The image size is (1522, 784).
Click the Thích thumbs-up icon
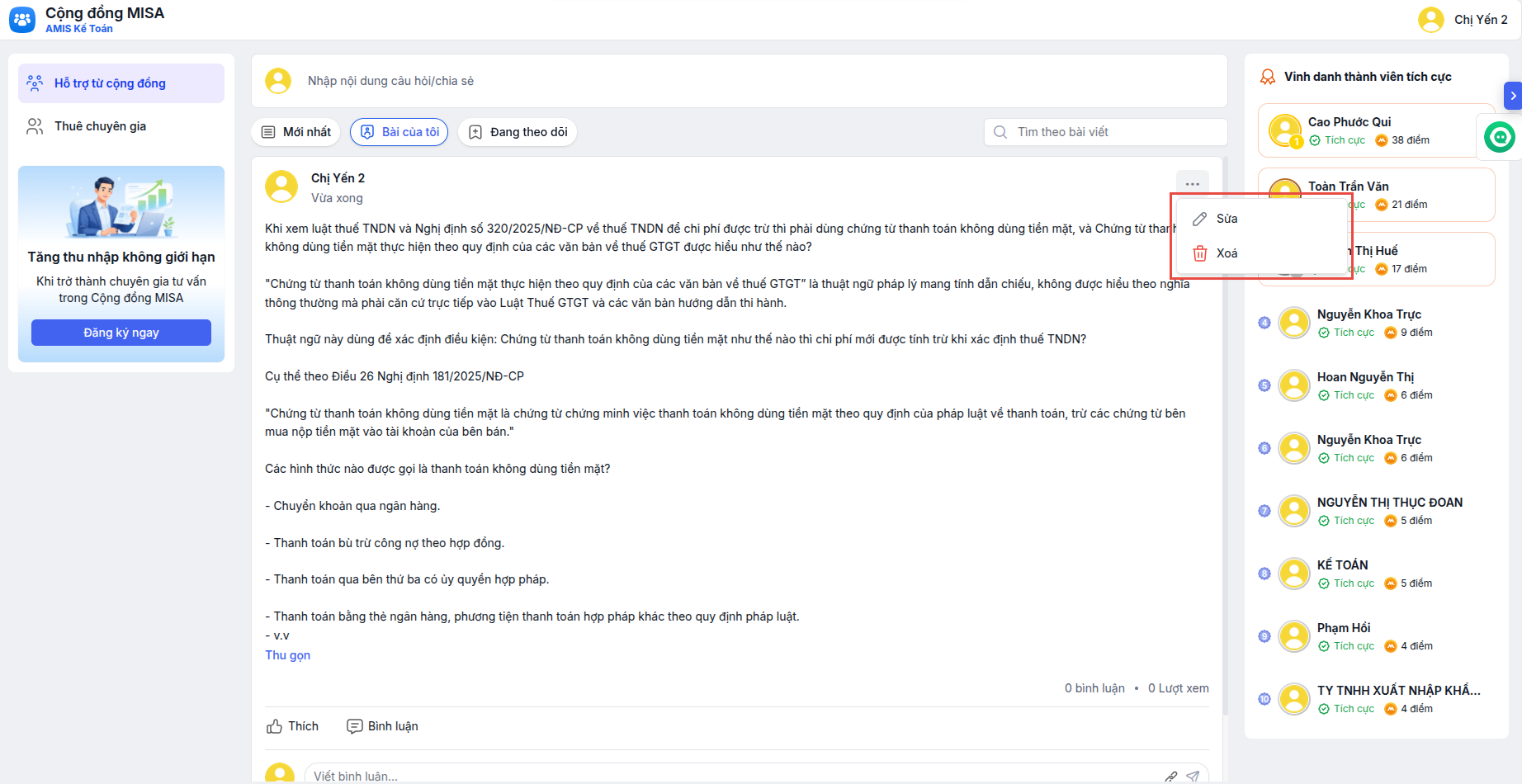(x=275, y=726)
